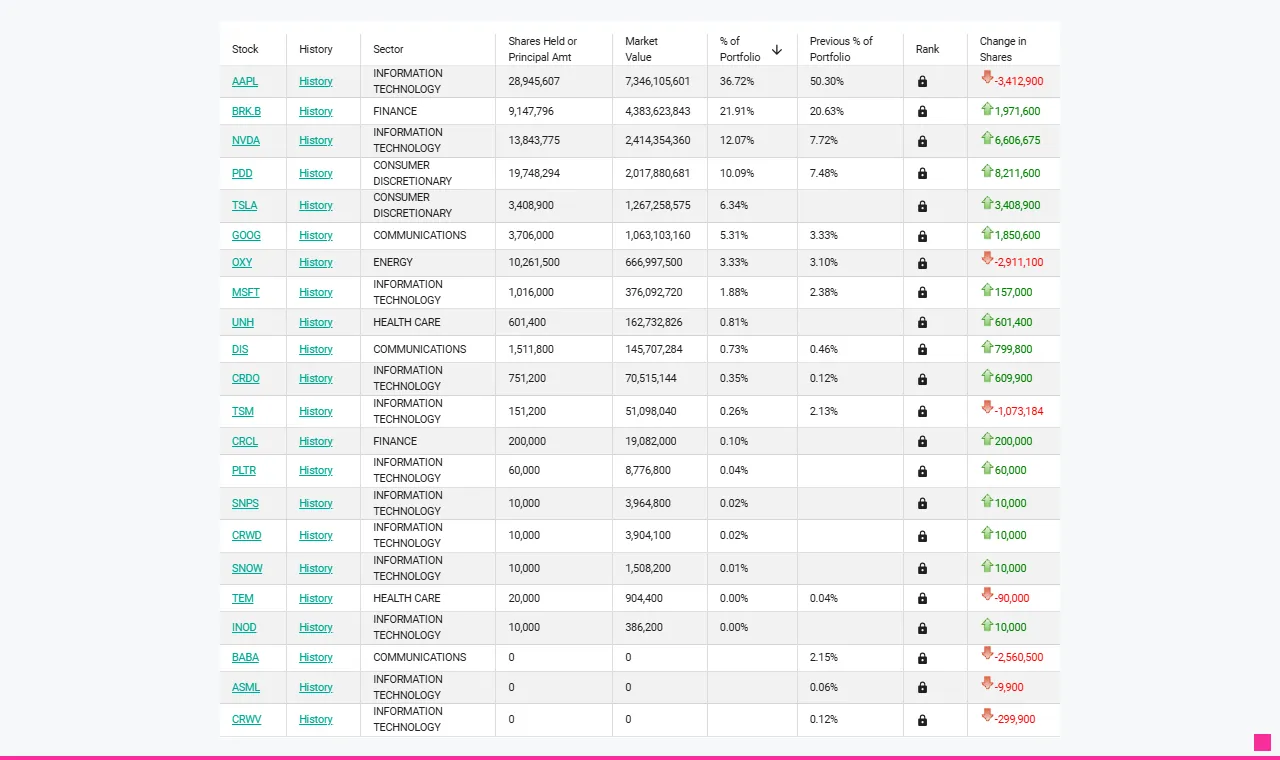
Task: Open the SNPS stock link
Action: [x=246, y=504]
